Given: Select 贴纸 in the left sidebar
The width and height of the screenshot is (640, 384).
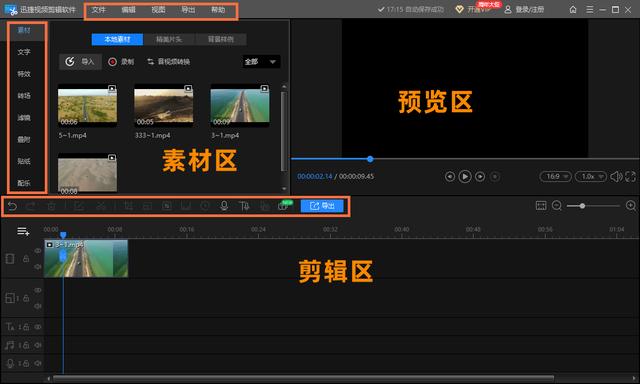Looking at the screenshot, I should pos(24,161).
